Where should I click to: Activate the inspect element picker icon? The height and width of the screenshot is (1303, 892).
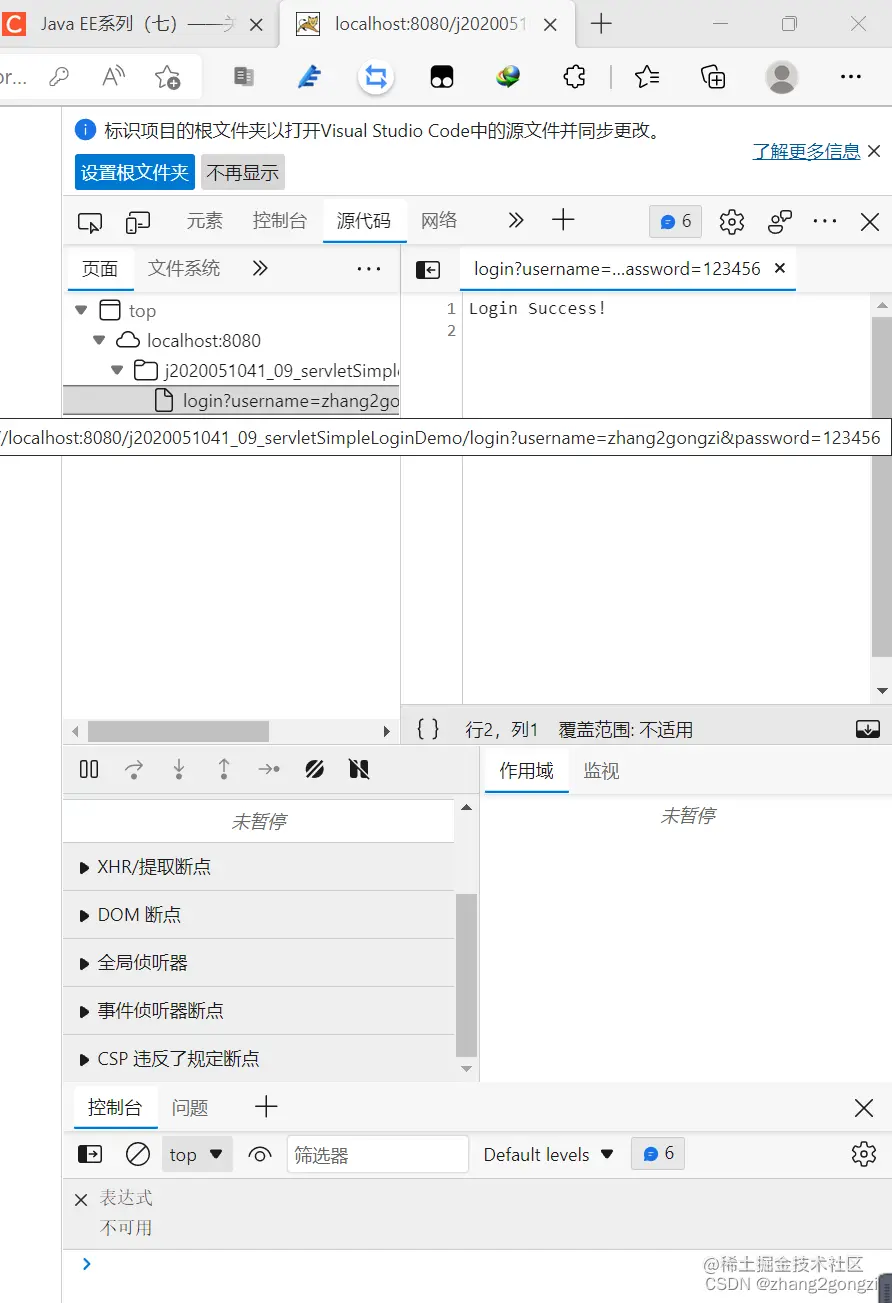click(x=90, y=222)
